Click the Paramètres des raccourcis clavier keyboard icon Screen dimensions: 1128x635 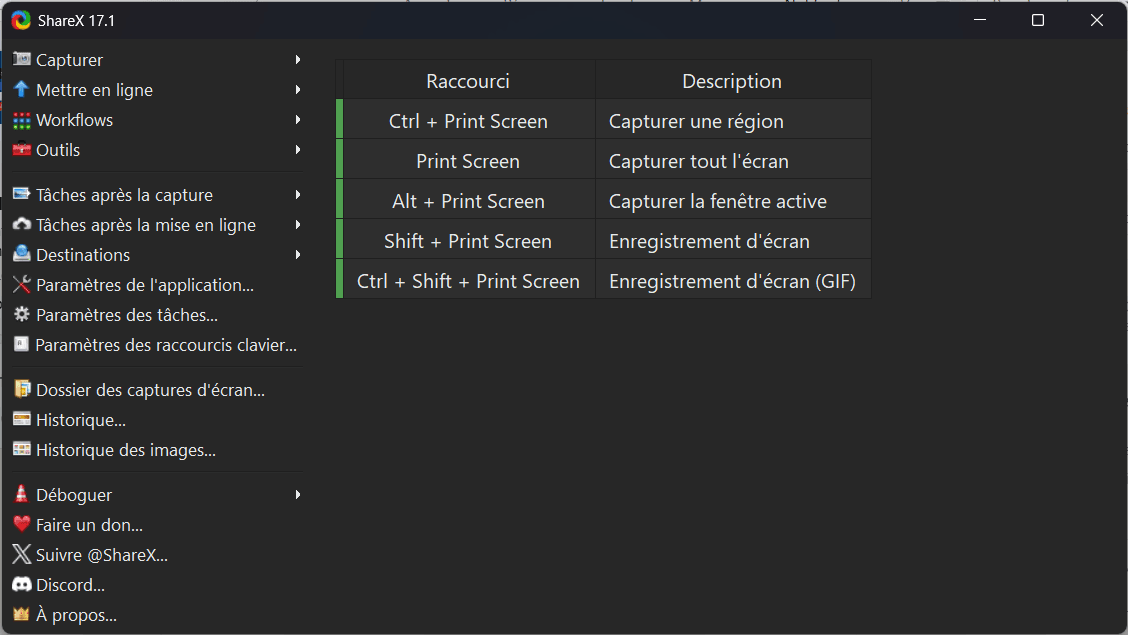(x=22, y=344)
